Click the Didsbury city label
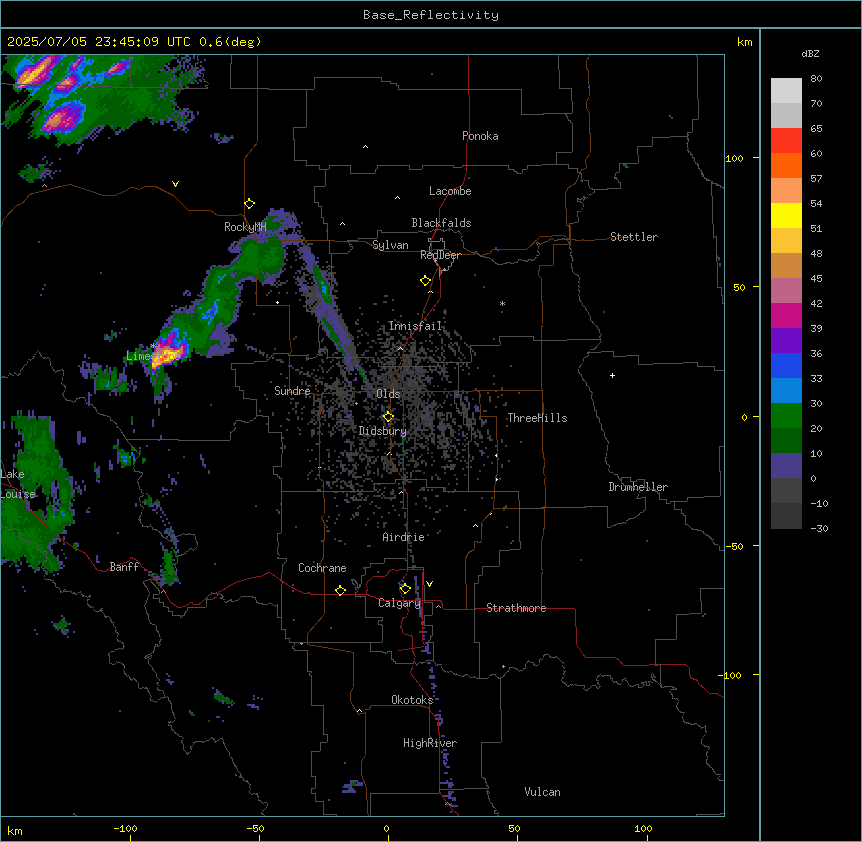Screen dimensions: 862x842 click(x=383, y=431)
